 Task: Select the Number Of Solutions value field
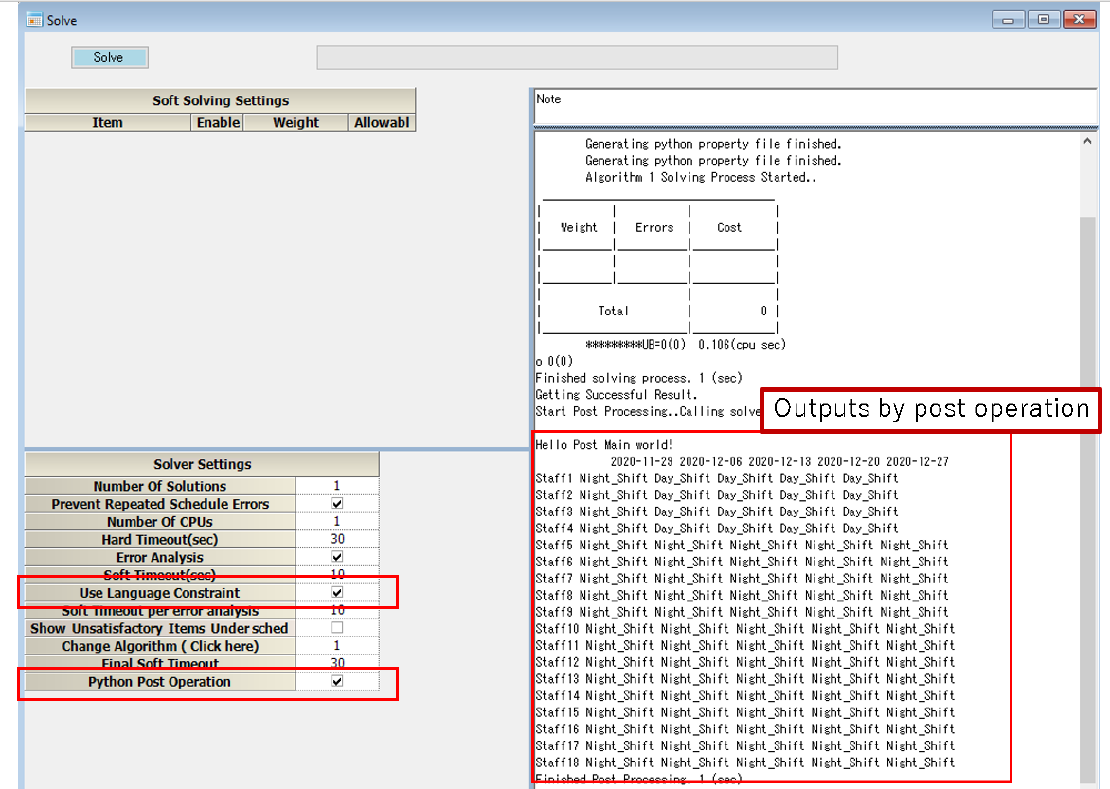pos(337,486)
